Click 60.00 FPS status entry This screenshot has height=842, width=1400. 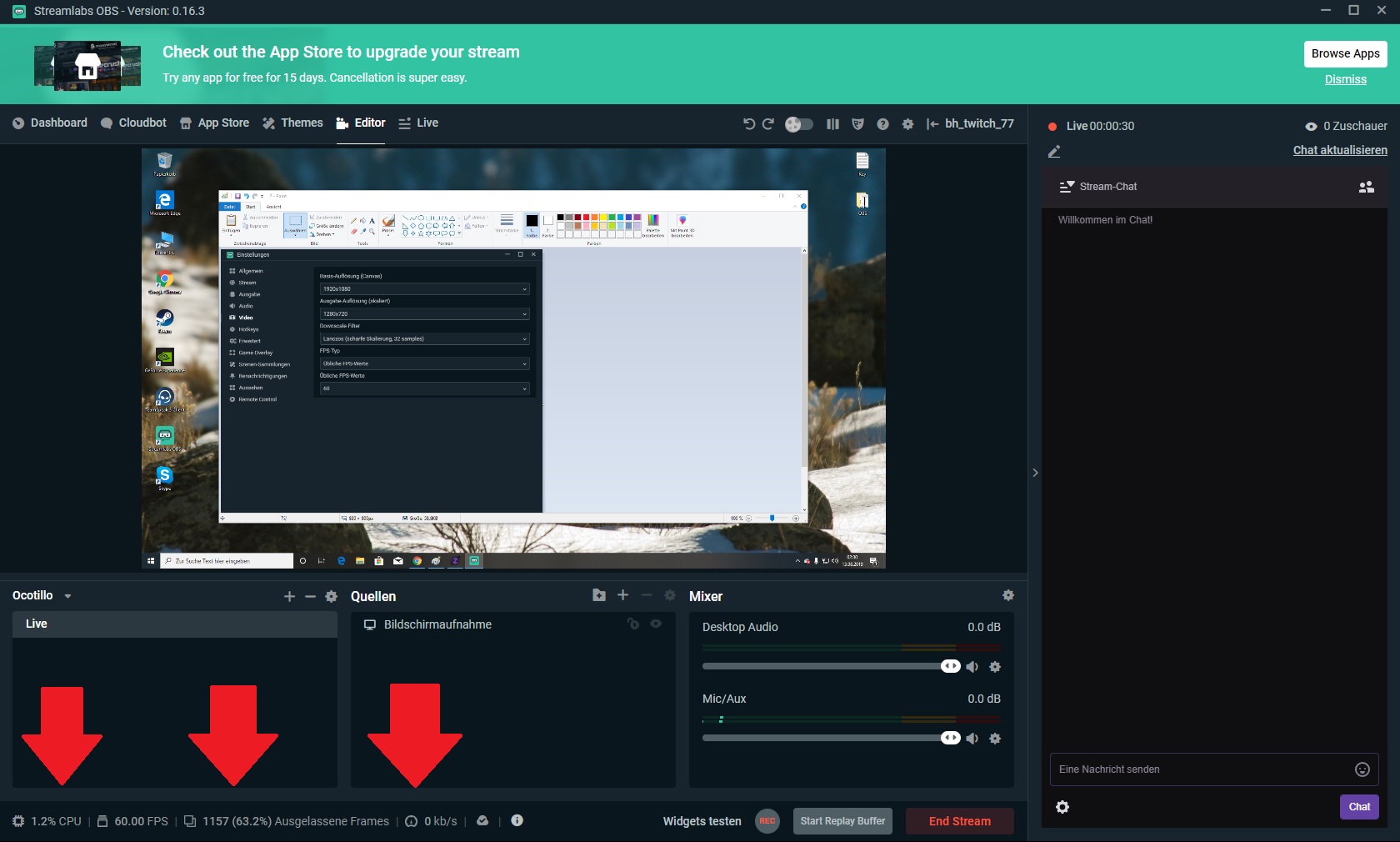click(x=132, y=821)
